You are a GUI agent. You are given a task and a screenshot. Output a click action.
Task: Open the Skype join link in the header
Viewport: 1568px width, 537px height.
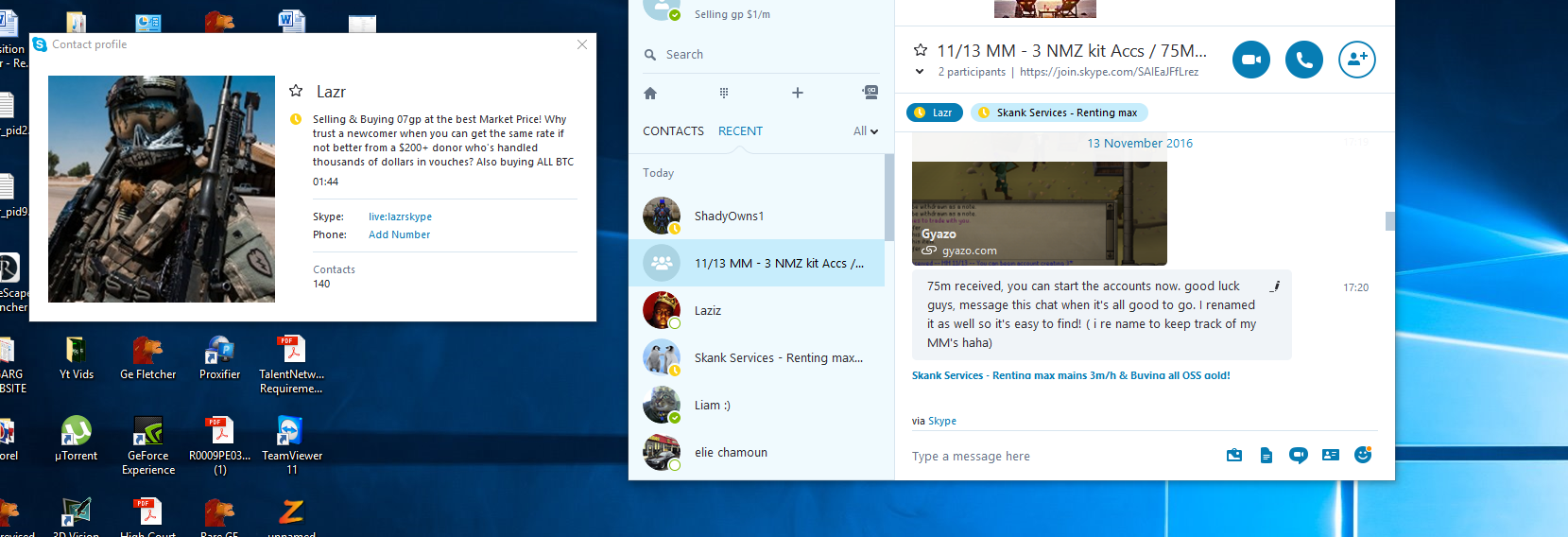(1109, 72)
